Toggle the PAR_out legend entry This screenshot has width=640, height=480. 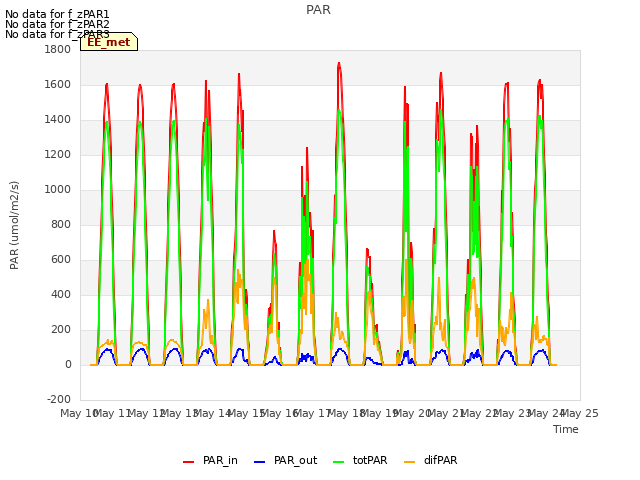(285, 460)
